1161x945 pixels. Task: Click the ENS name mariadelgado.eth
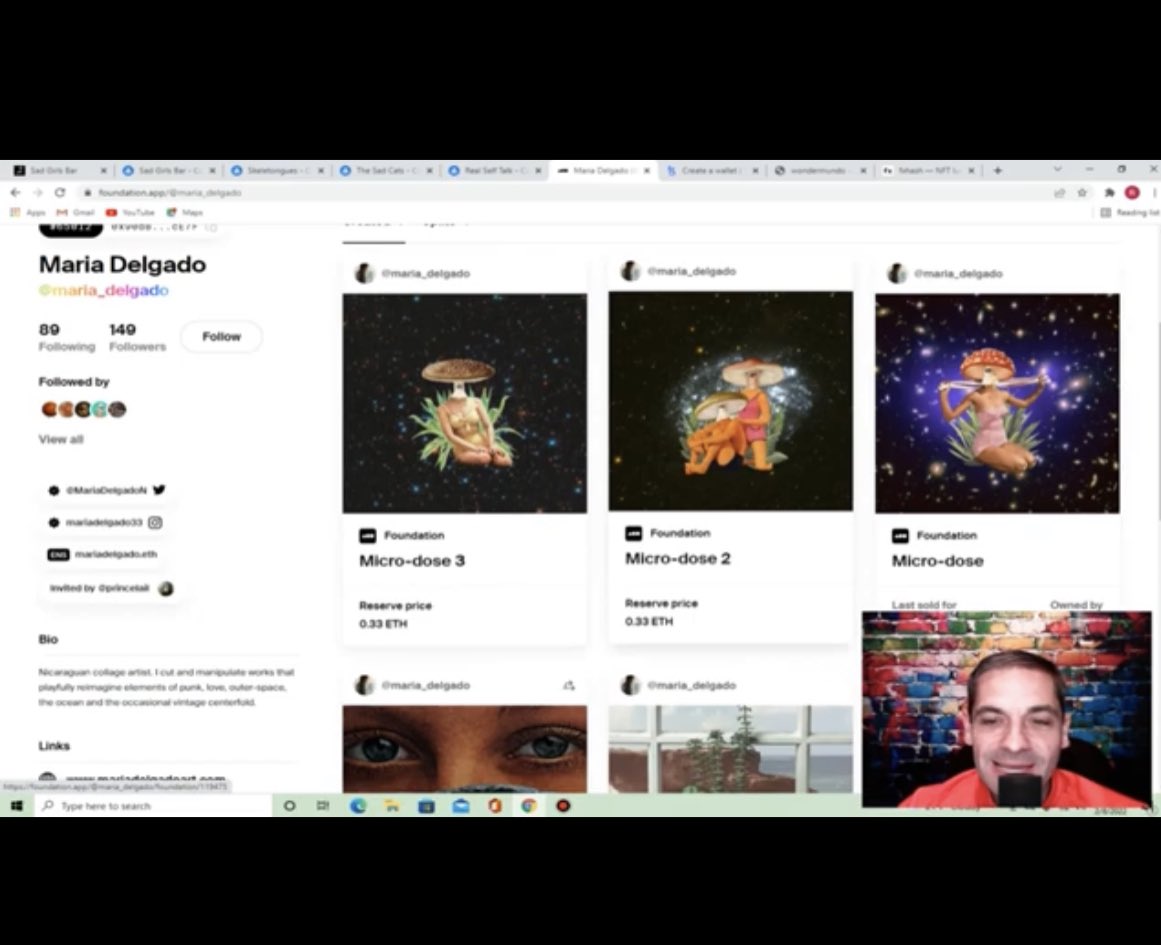pos(102,555)
